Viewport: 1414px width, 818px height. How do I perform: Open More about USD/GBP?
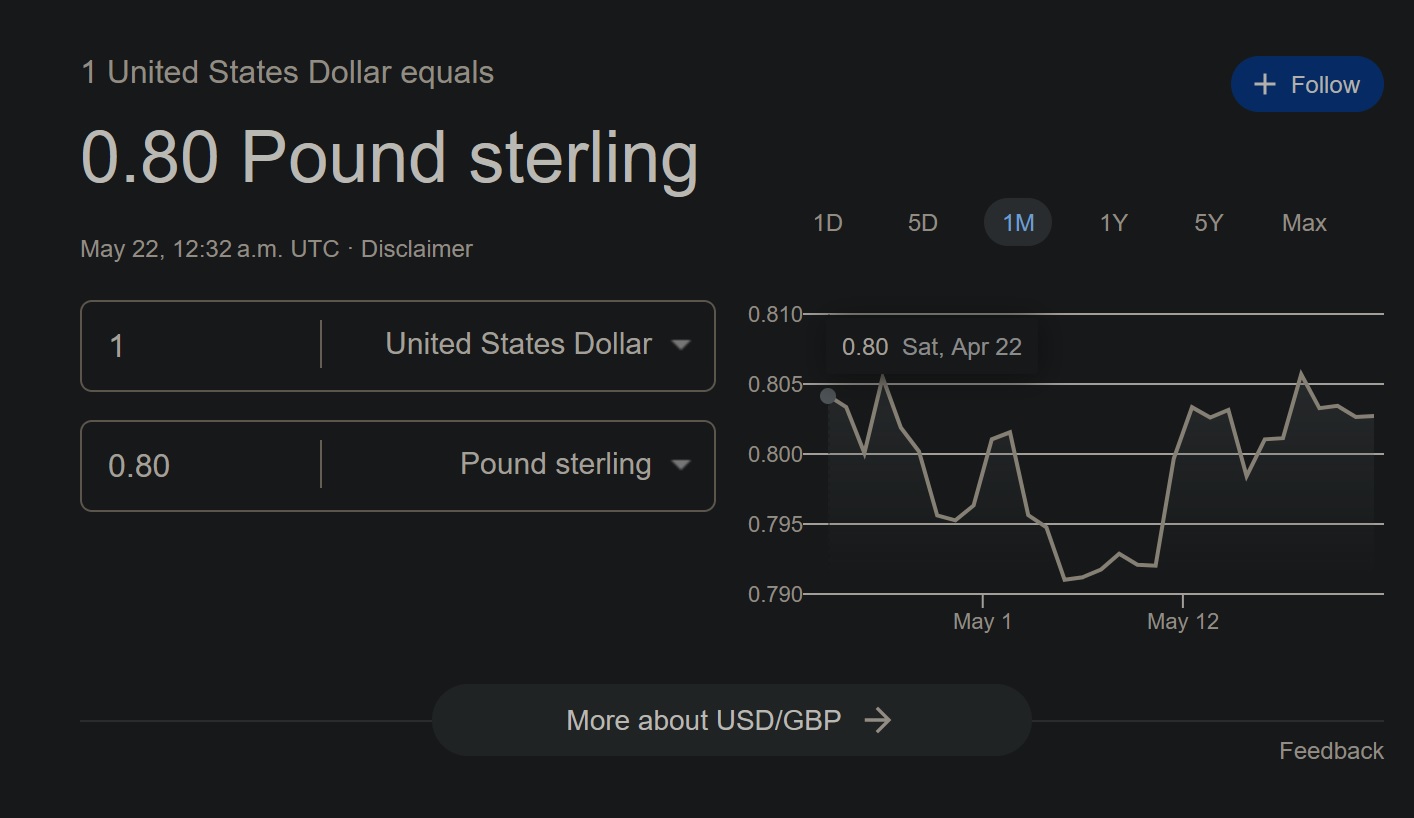[x=731, y=720]
